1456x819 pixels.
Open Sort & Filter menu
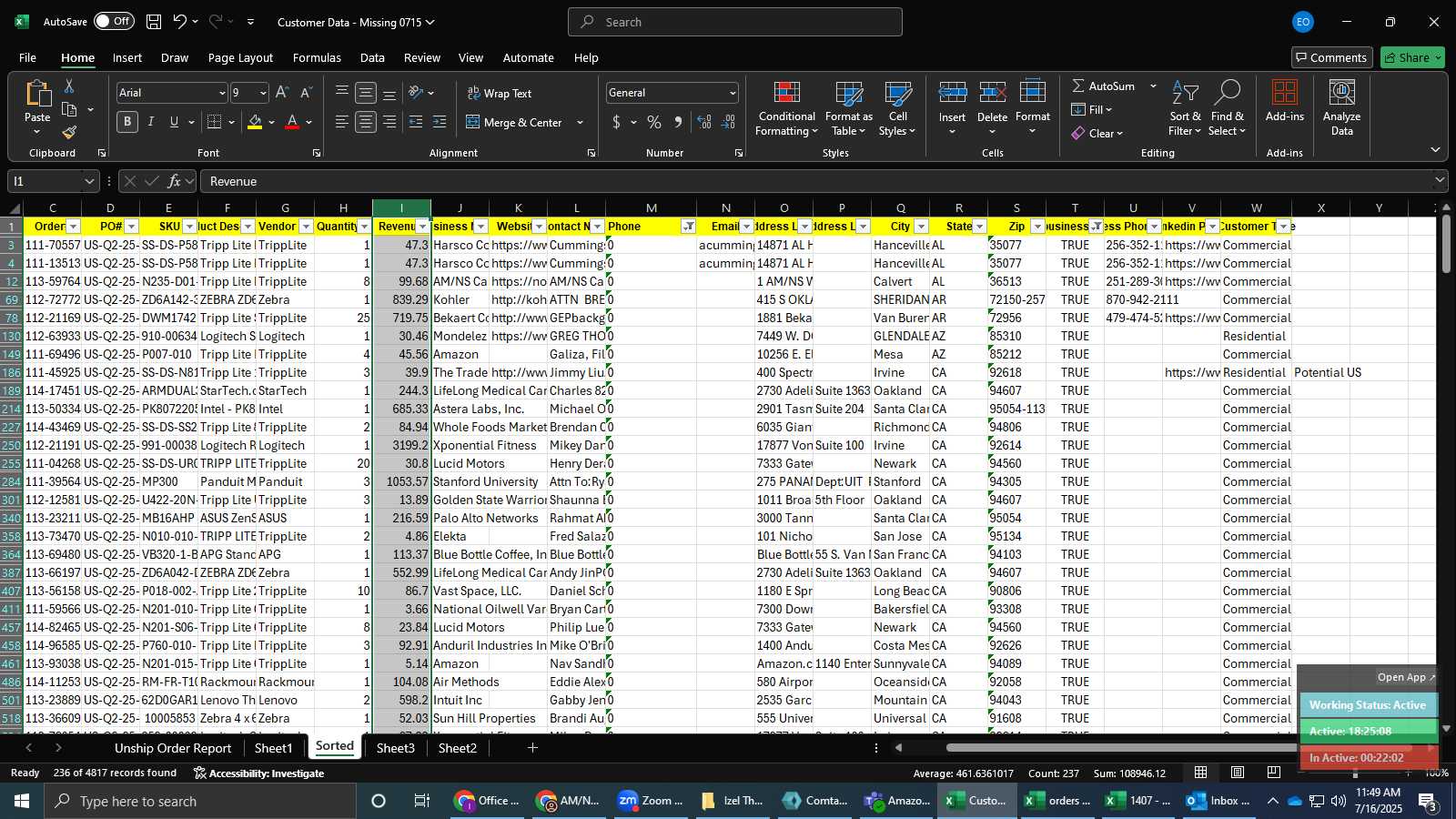point(1185,108)
